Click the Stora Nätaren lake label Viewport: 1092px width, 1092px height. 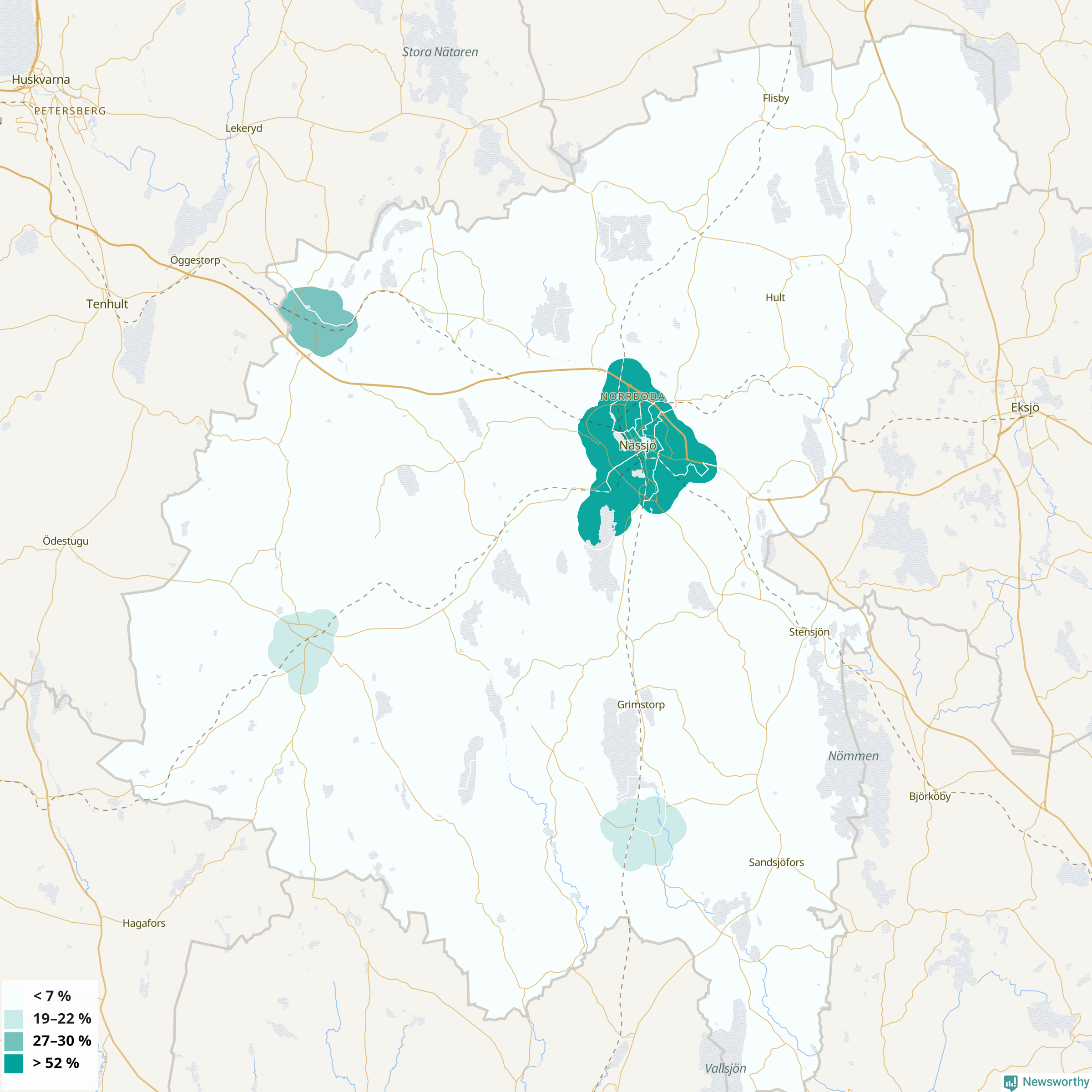tap(440, 52)
